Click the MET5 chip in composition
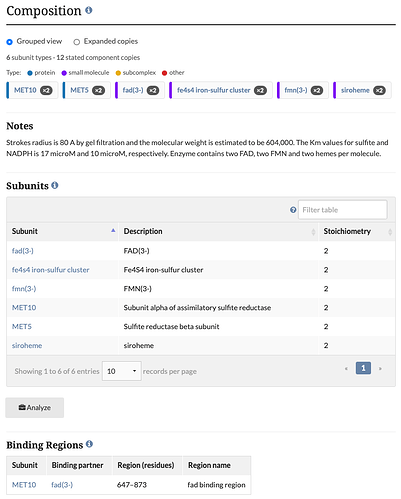 tap(87, 90)
